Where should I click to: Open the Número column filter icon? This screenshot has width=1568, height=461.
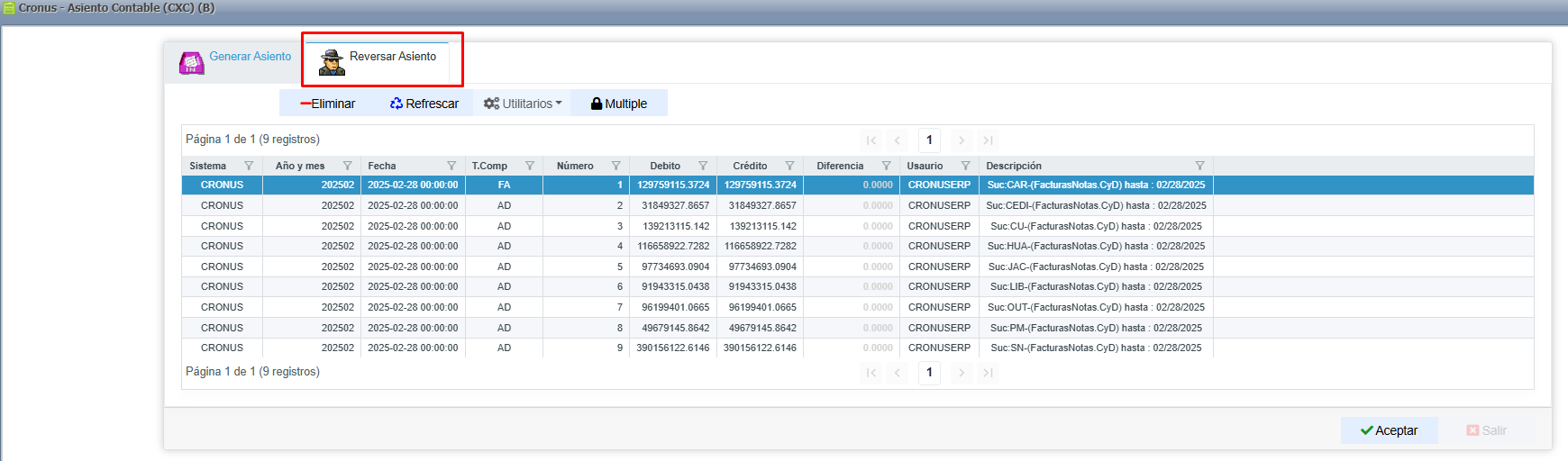(615, 166)
